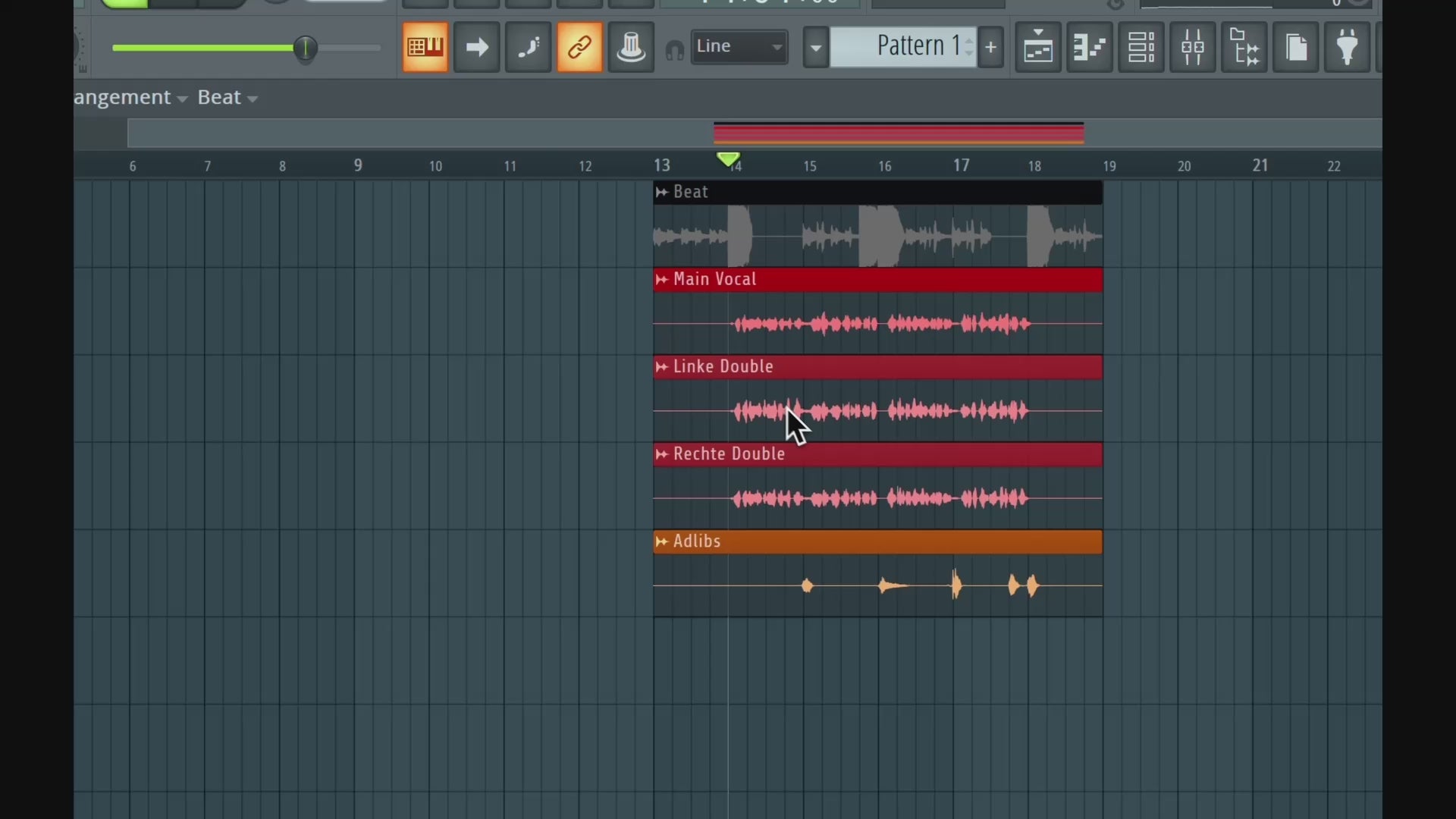Image resolution: width=1456 pixels, height=819 pixels.
Task: Open the Playlist view icon
Action: point(1038,48)
